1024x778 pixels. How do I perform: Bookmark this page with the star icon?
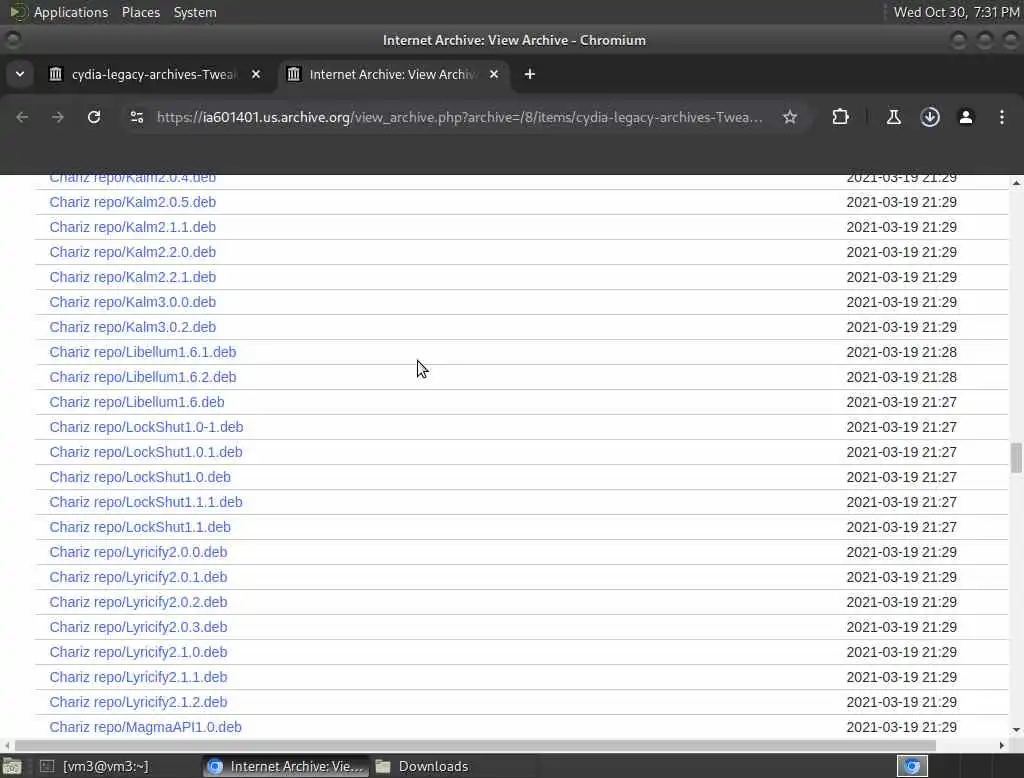790,117
